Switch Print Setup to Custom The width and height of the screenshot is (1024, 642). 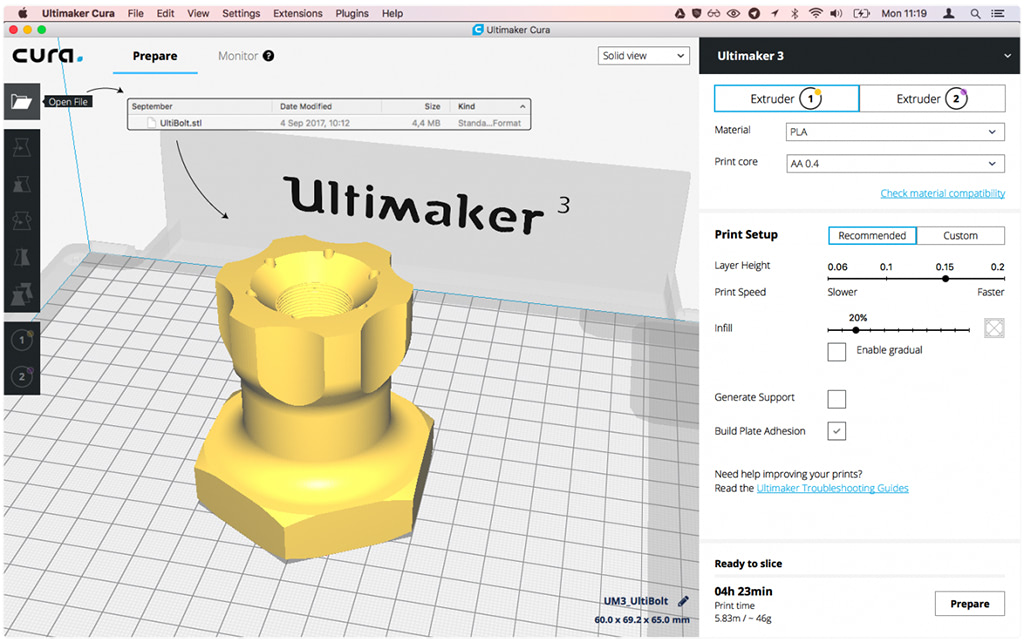960,236
